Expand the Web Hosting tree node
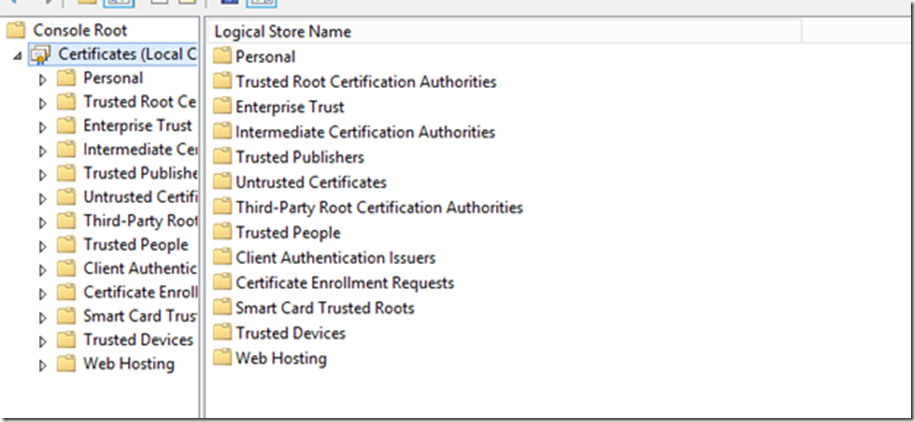This screenshot has height=422, width=915. pos(42,366)
